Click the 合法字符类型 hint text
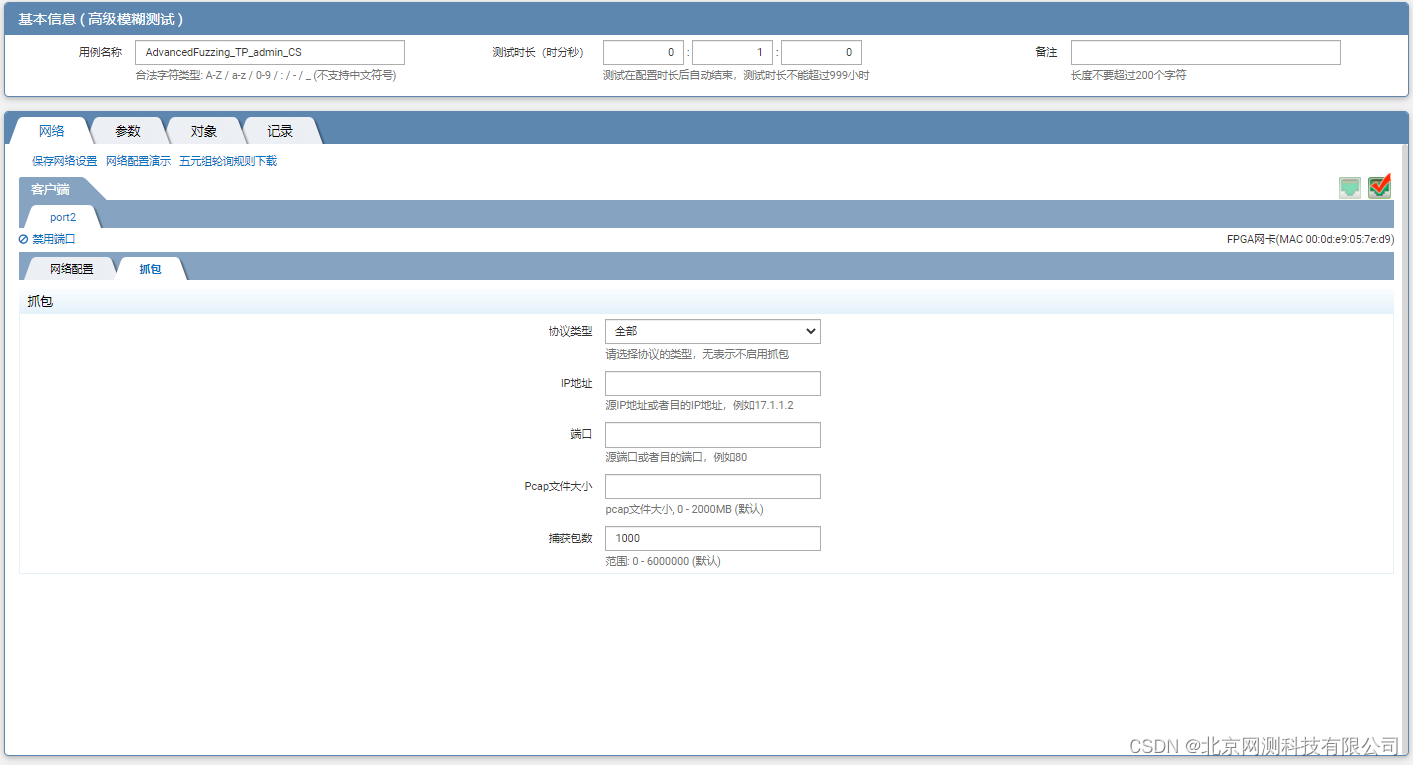The width and height of the screenshot is (1413, 765). (266, 75)
